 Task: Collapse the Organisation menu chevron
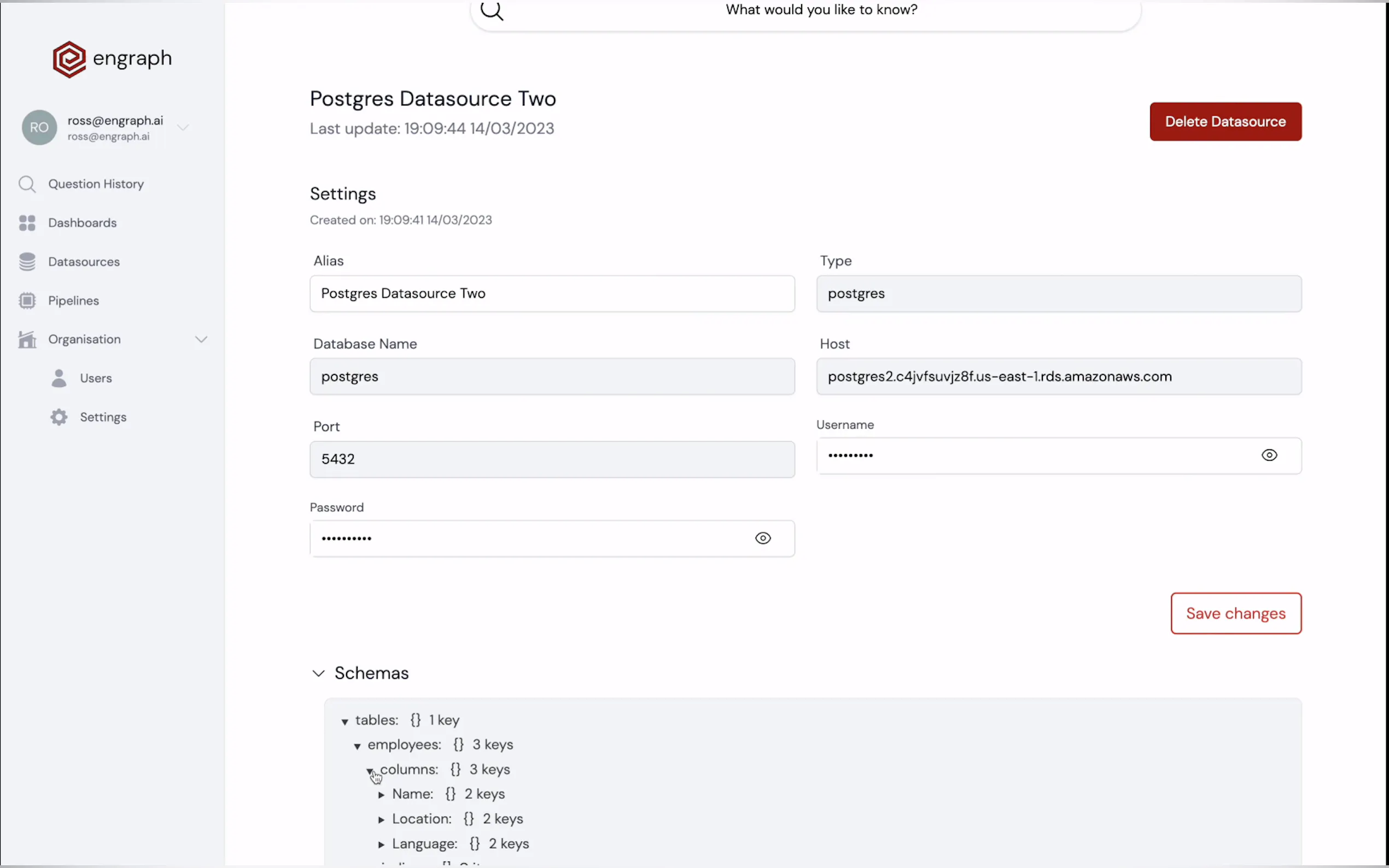201,339
